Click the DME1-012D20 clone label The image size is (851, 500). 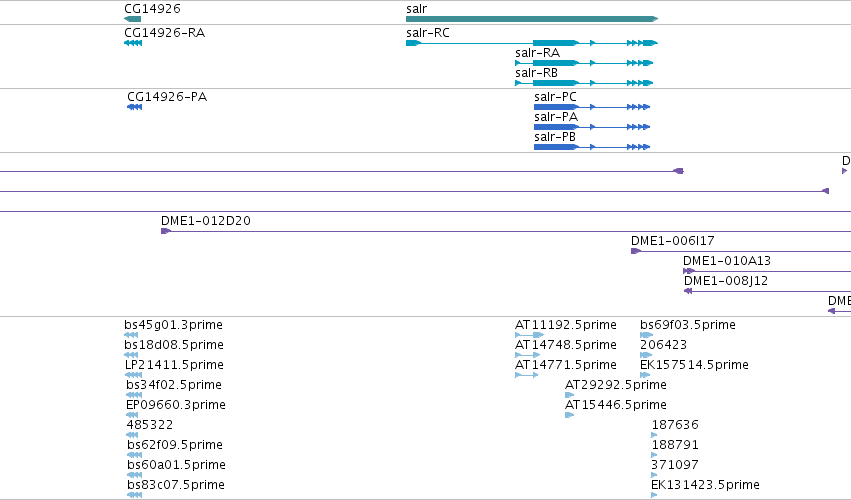coord(206,221)
